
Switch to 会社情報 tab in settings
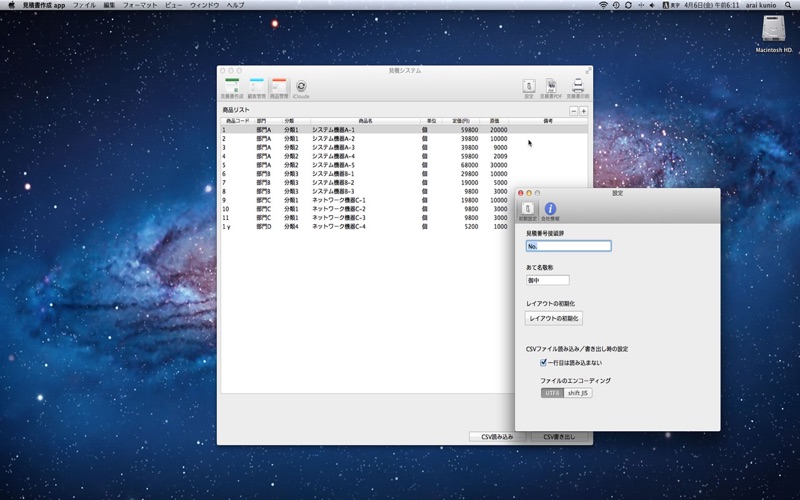(550, 211)
